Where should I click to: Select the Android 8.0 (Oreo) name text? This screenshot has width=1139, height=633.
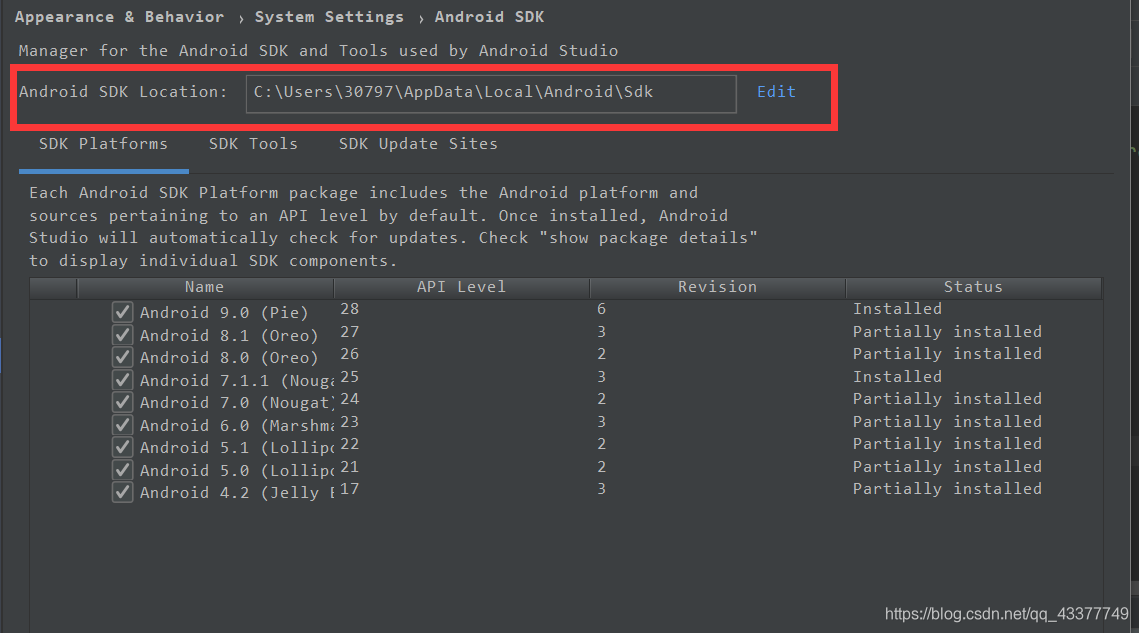tap(229, 358)
